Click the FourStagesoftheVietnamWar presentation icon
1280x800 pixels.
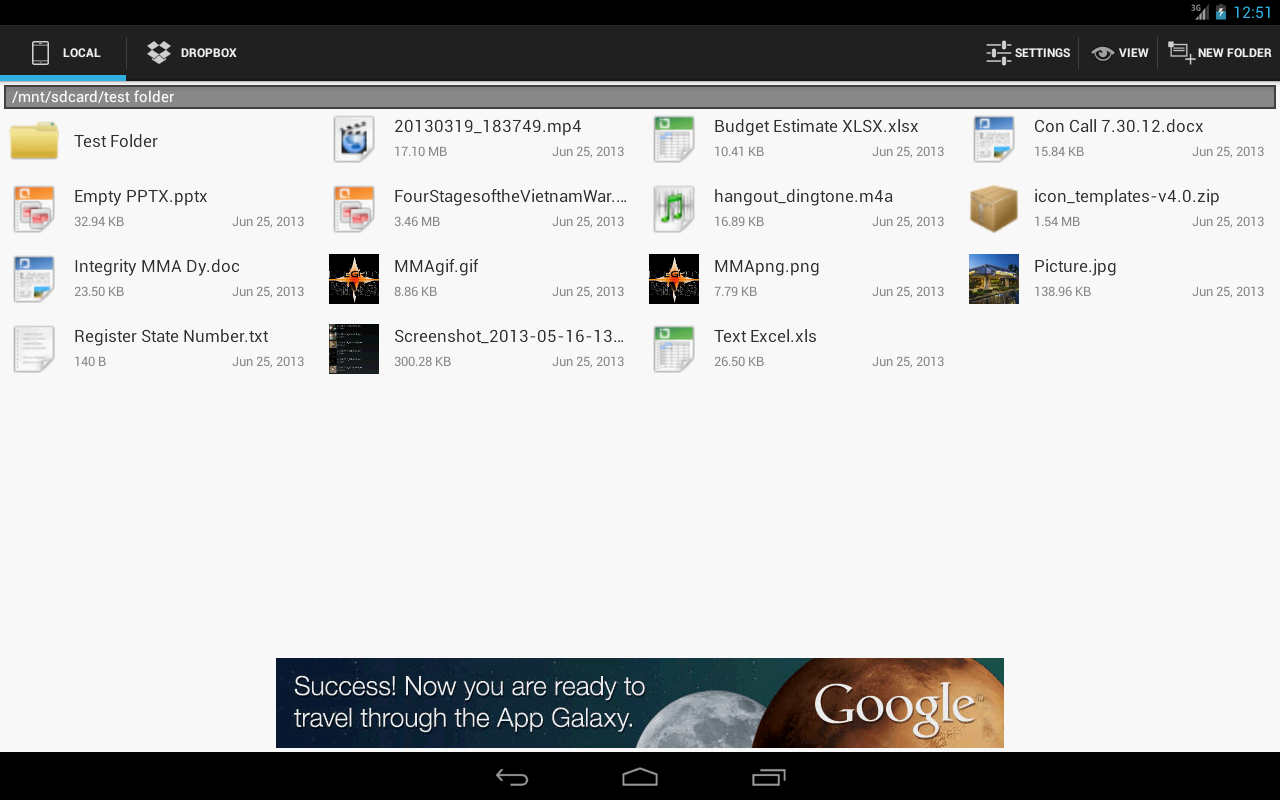tap(354, 209)
